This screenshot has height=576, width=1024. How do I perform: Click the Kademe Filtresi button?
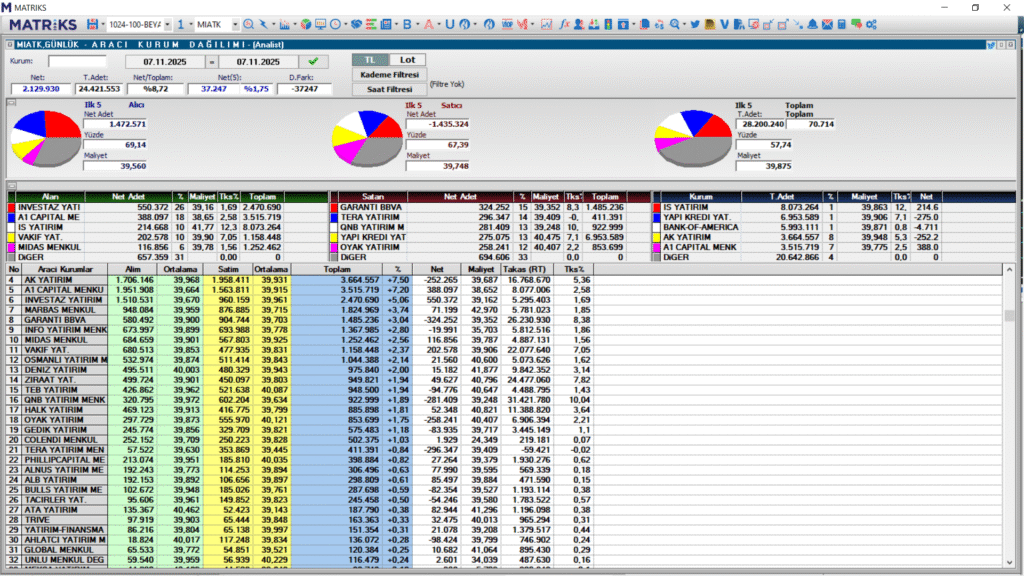[x=389, y=74]
